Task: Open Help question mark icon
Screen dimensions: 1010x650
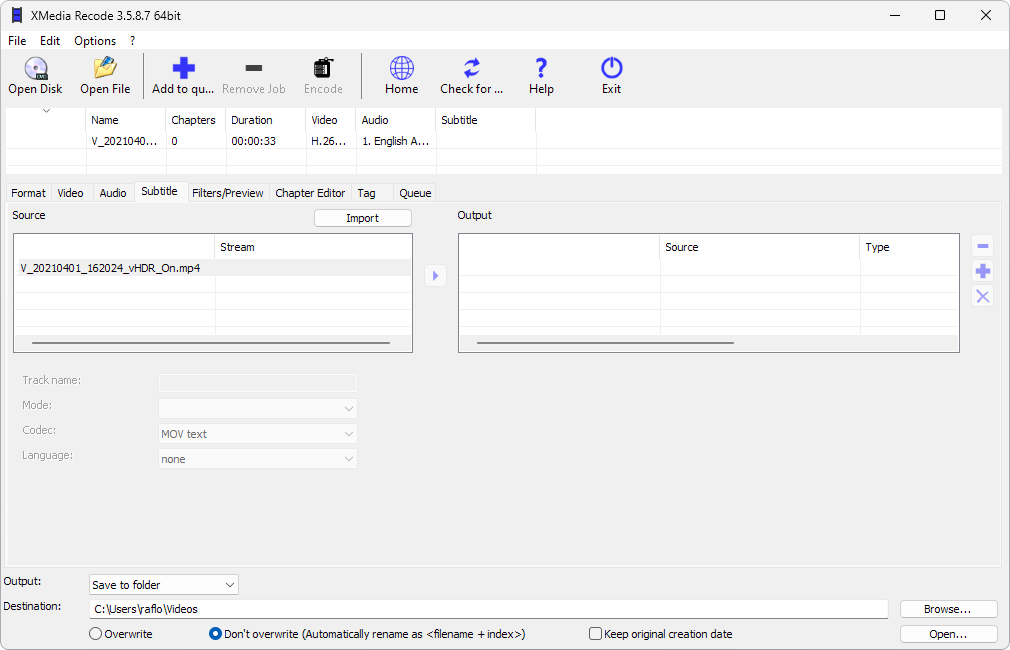Action: (x=541, y=69)
